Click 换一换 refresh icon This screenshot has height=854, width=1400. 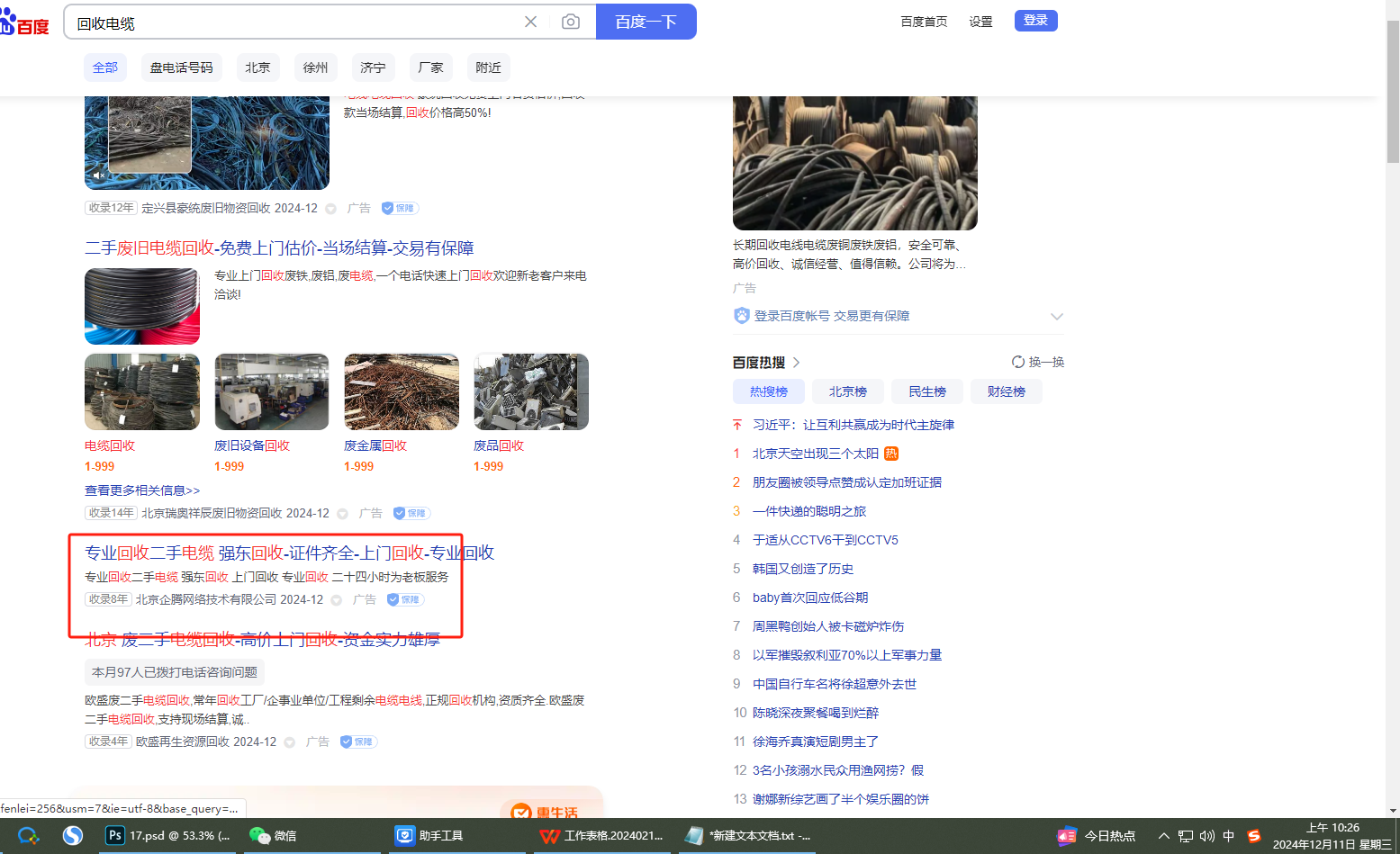click(1018, 362)
